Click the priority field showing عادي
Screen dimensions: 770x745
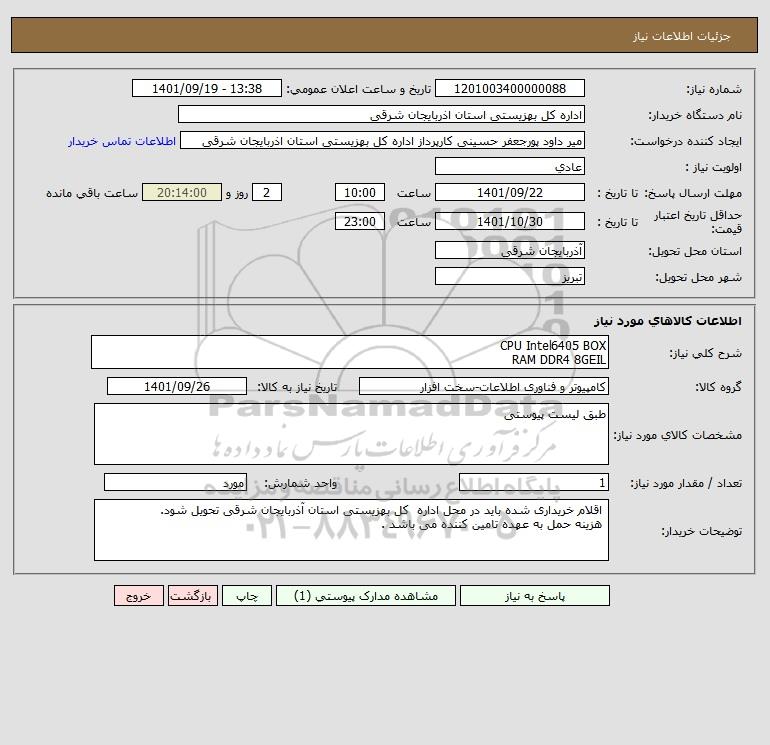(x=510, y=166)
